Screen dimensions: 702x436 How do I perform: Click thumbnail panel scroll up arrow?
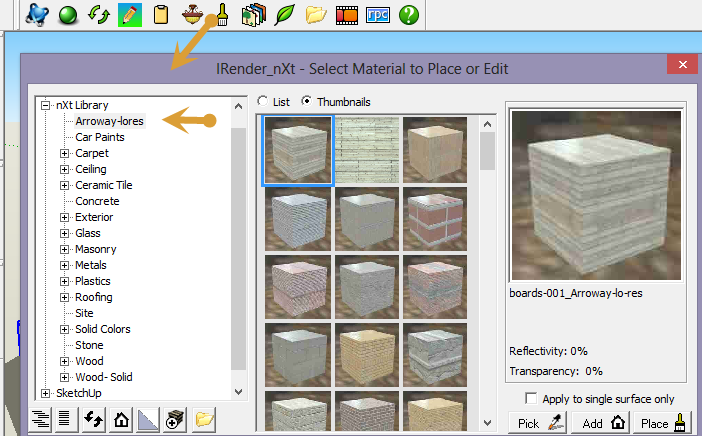point(488,124)
